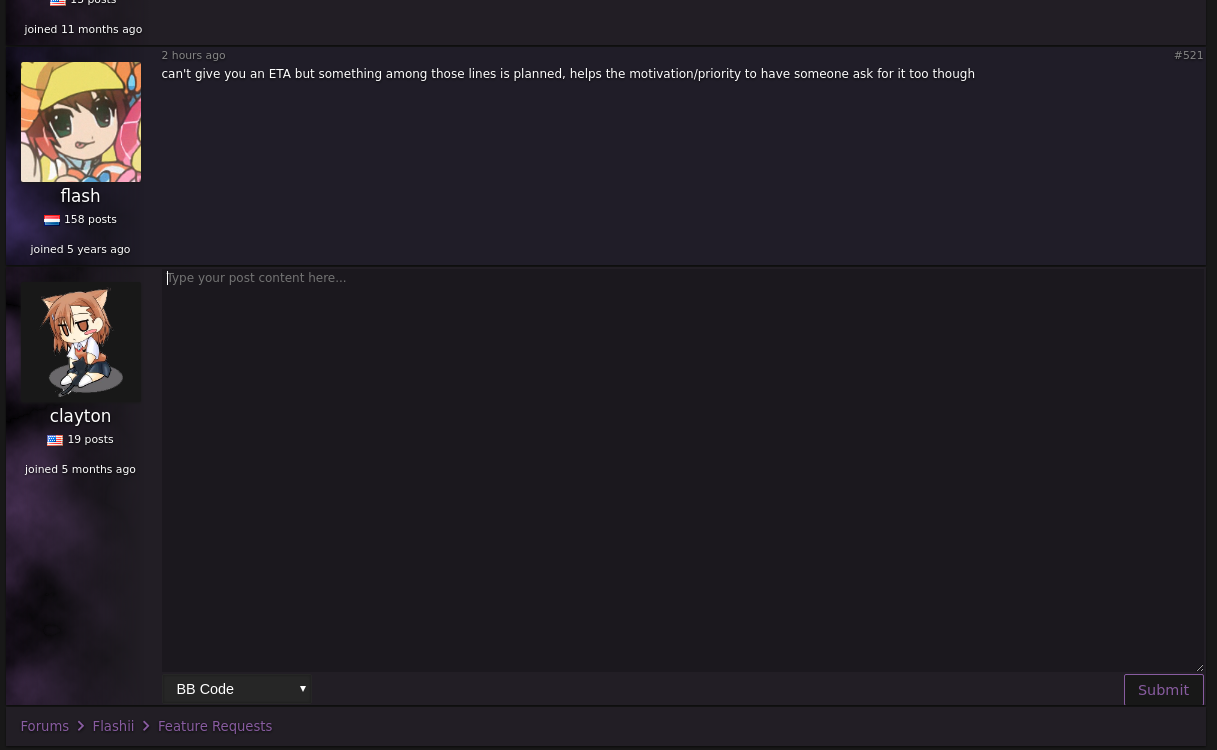The height and width of the screenshot is (750, 1217).
Task: Open the post permalink #521
Action: [1188, 56]
